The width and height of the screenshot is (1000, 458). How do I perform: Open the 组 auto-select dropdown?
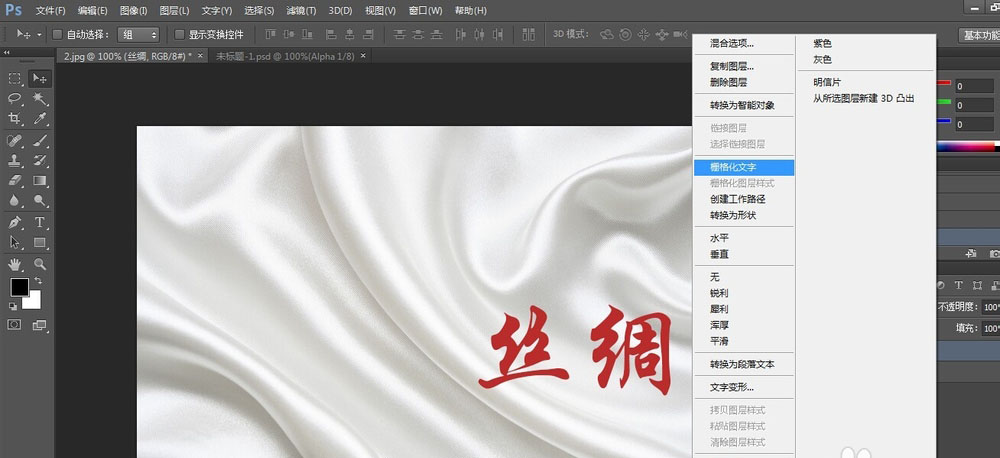[138, 34]
